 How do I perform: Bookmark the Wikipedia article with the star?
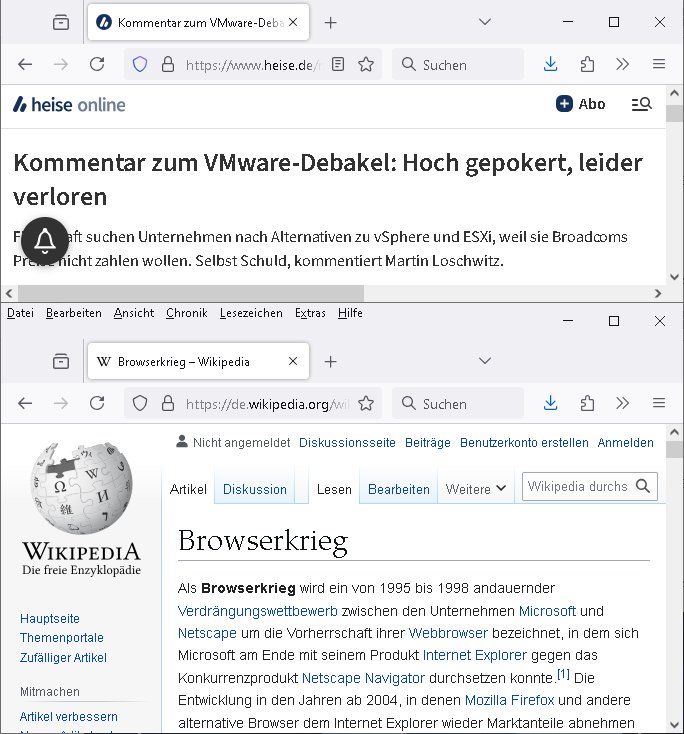click(x=366, y=403)
